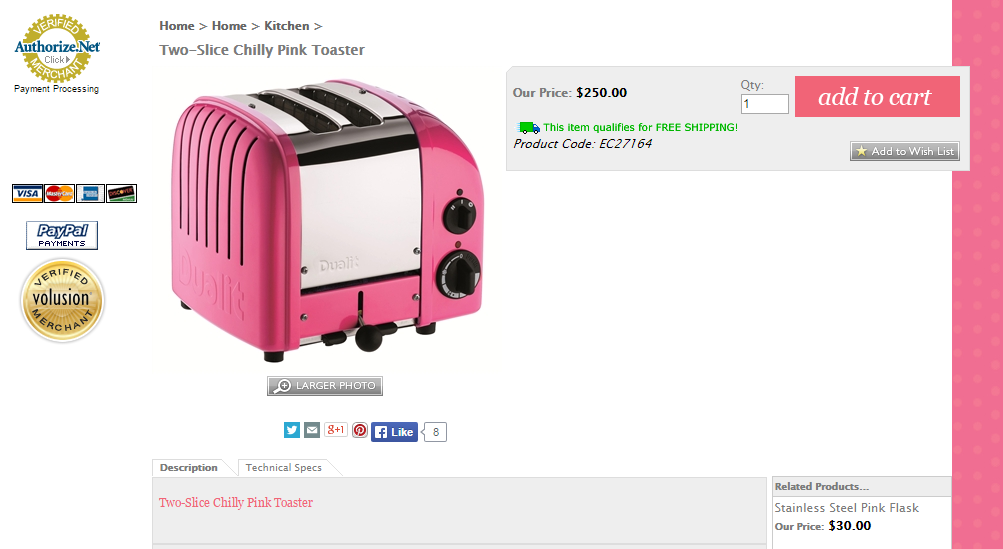Viewport: 1003px width, 549px height.
Task: Switch to the Technical Specs tab
Action: pos(284,468)
